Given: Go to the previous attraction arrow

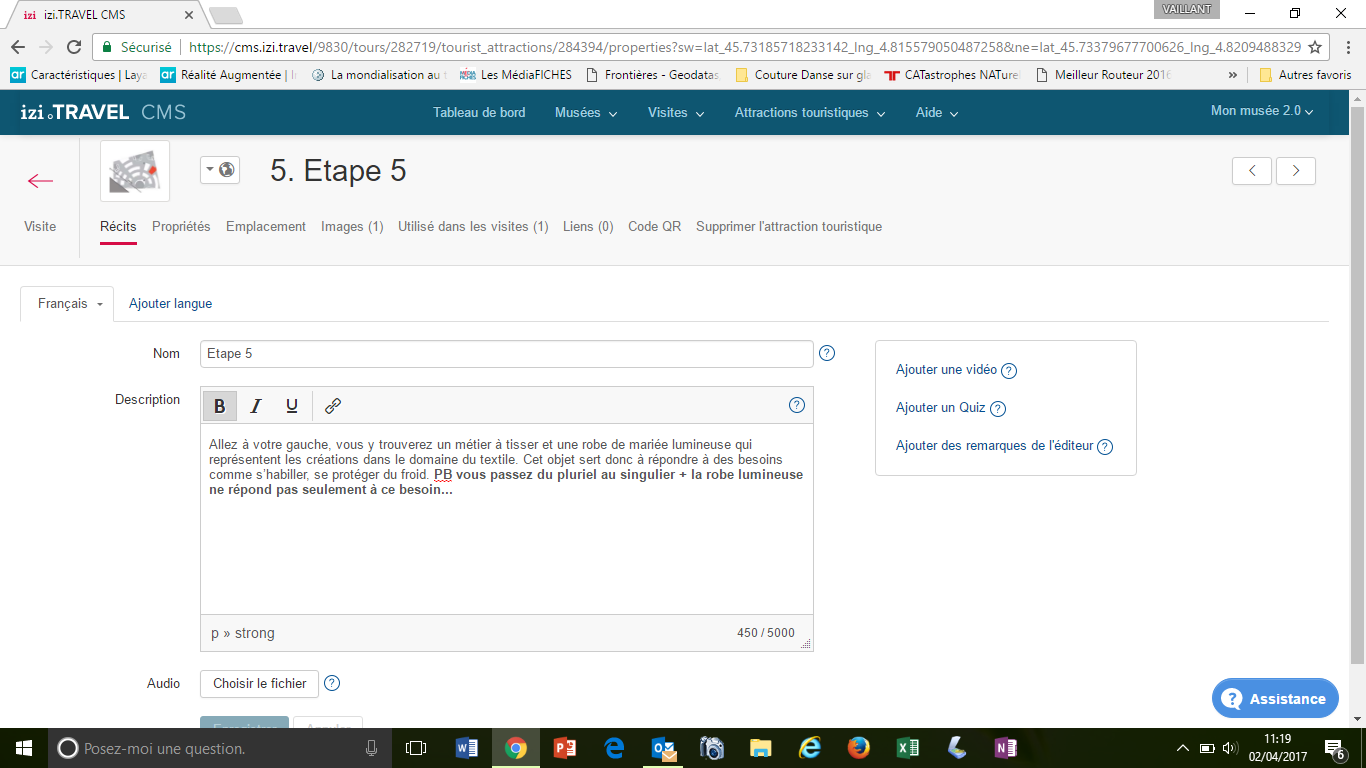Looking at the screenshot, I should click(x=1252, y=171).
